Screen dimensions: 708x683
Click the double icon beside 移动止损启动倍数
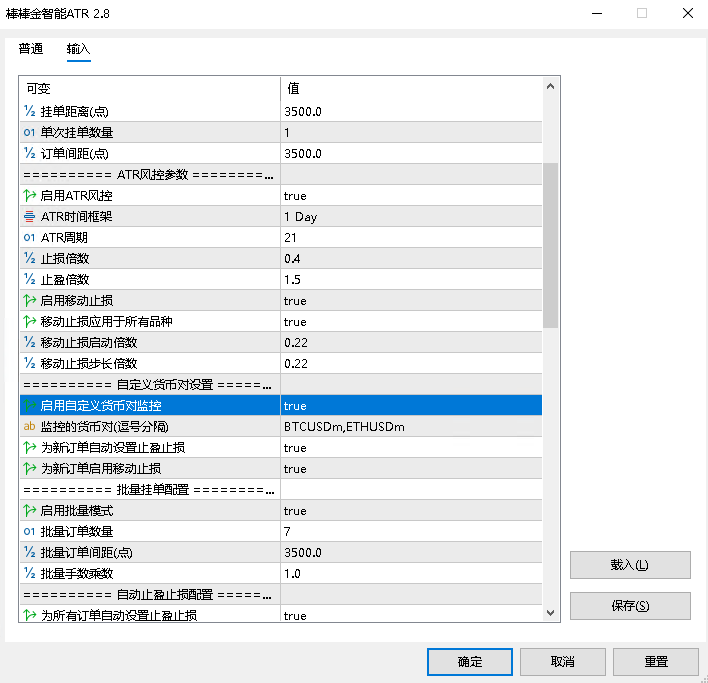coord(29,342)
